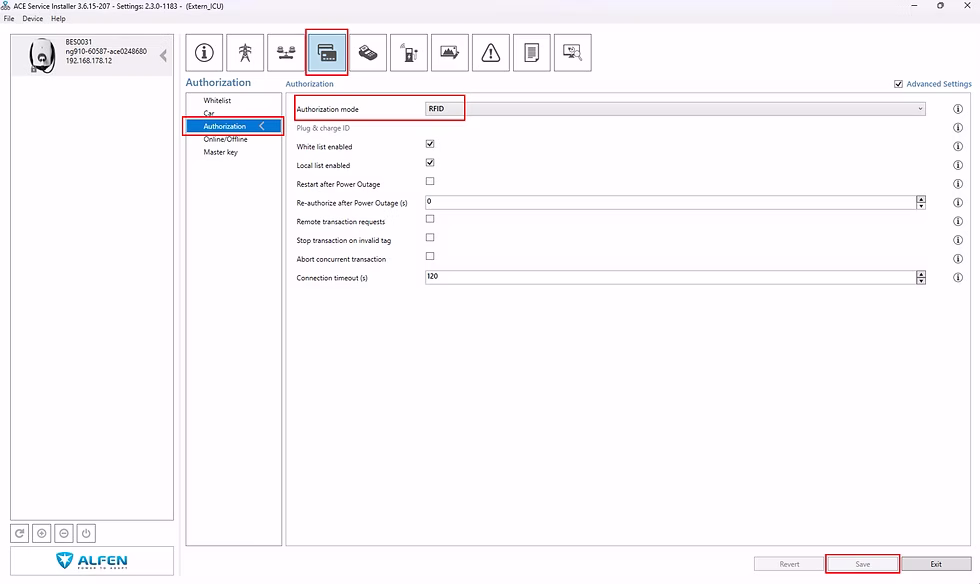Show info for Restart after Power Outage

[x=958, y=184]
